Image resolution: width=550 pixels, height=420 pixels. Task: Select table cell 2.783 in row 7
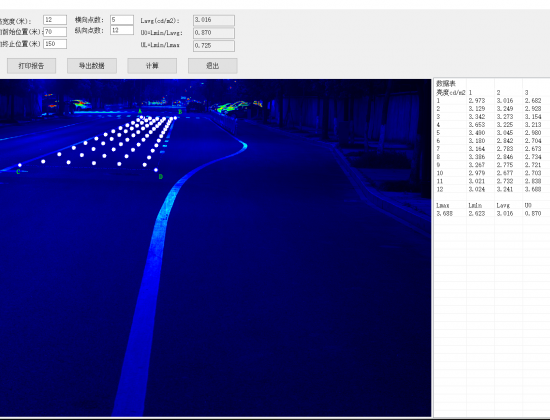(505, 149)
